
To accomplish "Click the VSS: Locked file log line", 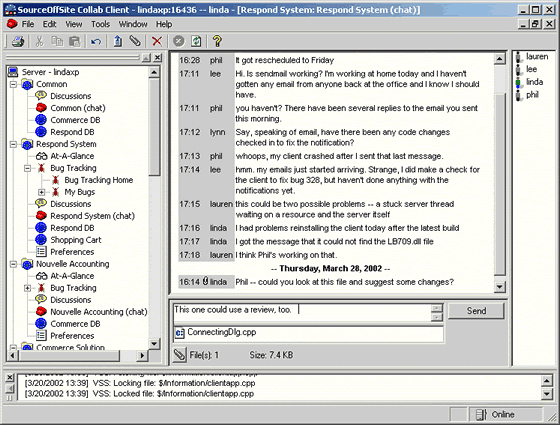I will coord(139,394).
